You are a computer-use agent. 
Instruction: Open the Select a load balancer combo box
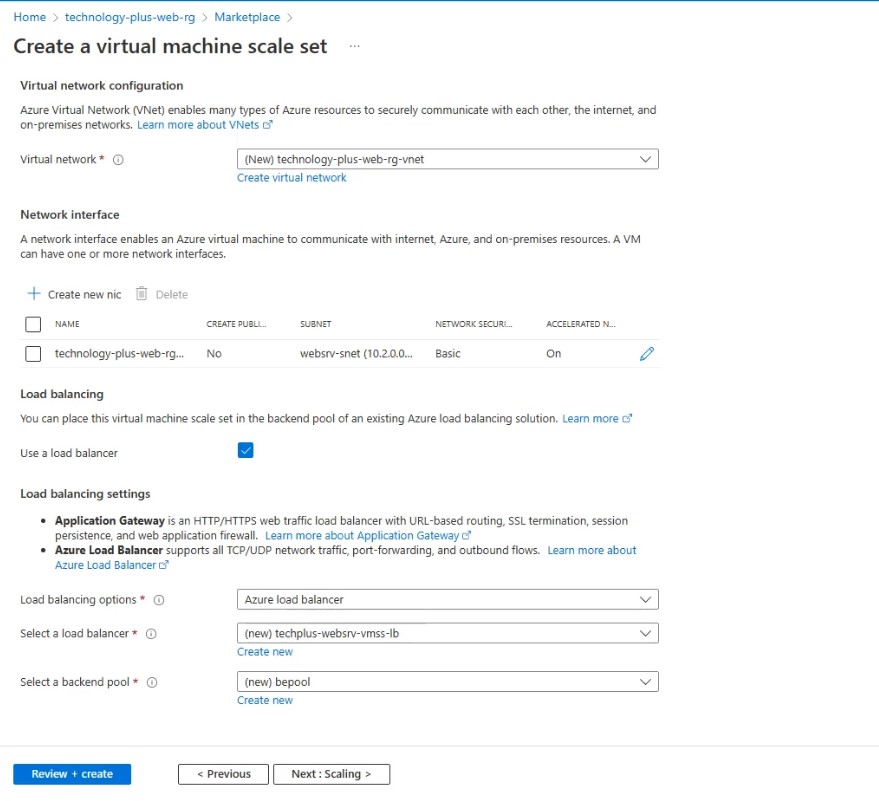[447, 634]
